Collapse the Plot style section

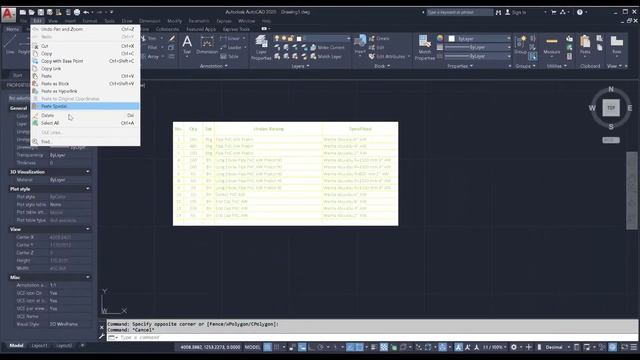tap(88, 189)
